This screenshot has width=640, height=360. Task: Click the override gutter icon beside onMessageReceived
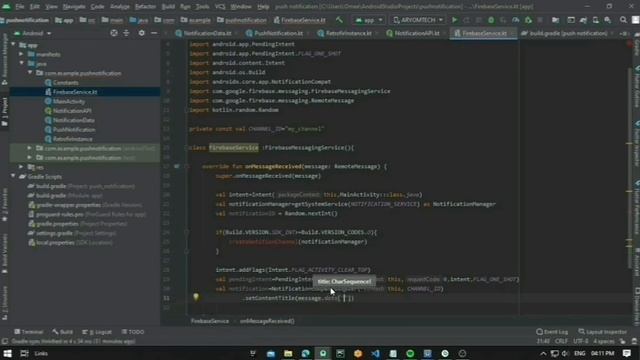(177, 166)
